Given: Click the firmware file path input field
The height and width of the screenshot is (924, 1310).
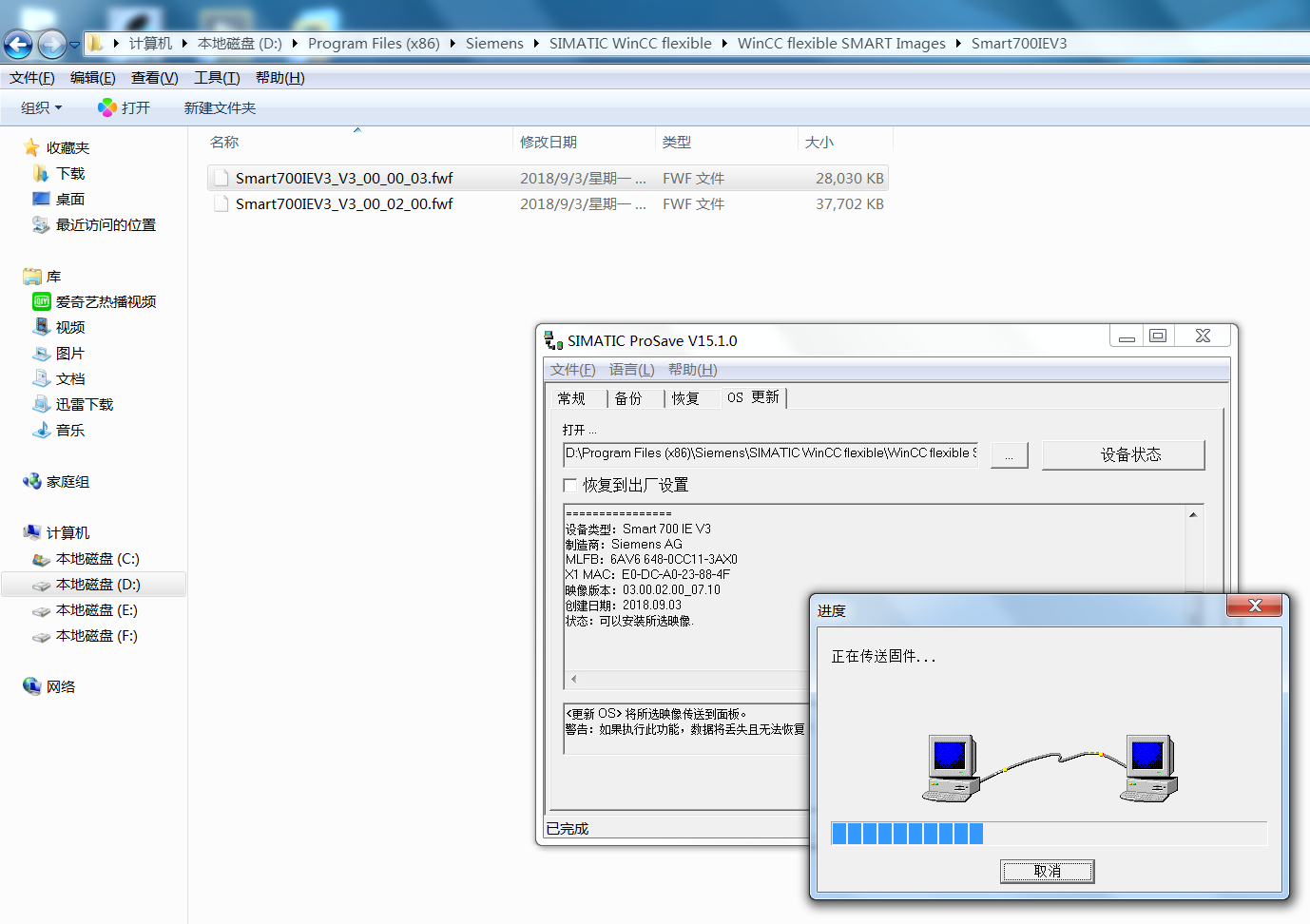Looking at the screenshot, I should click(x=772, y=454).
